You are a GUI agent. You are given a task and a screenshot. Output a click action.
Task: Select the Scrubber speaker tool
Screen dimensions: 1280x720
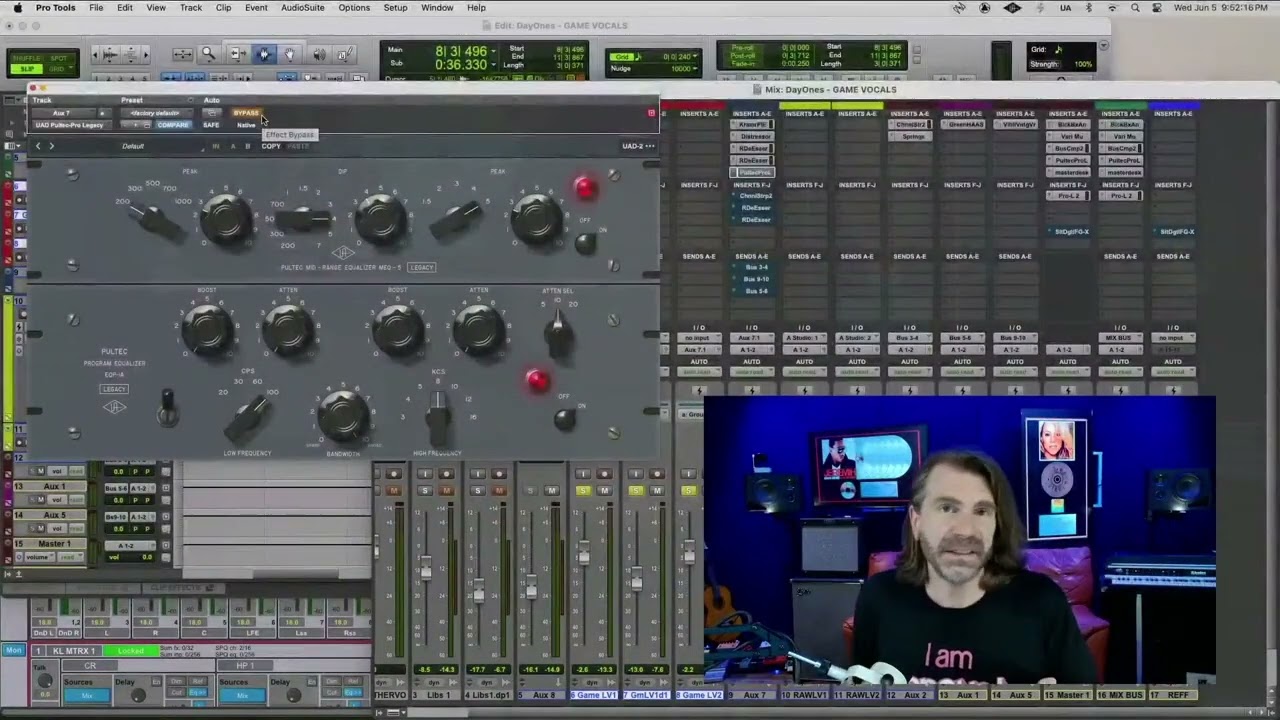pyautogui.click(x=318, y=54)
